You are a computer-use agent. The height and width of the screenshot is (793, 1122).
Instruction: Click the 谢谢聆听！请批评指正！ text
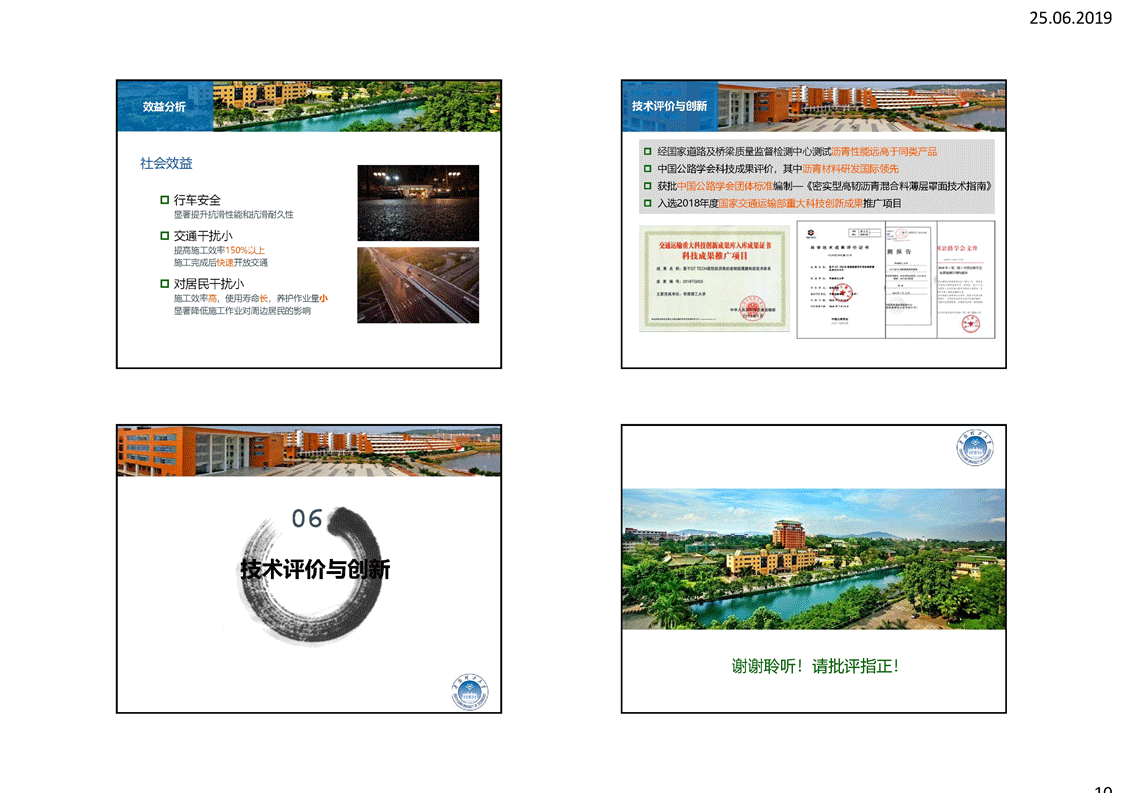pyautogui.click(x=814, y=666)
